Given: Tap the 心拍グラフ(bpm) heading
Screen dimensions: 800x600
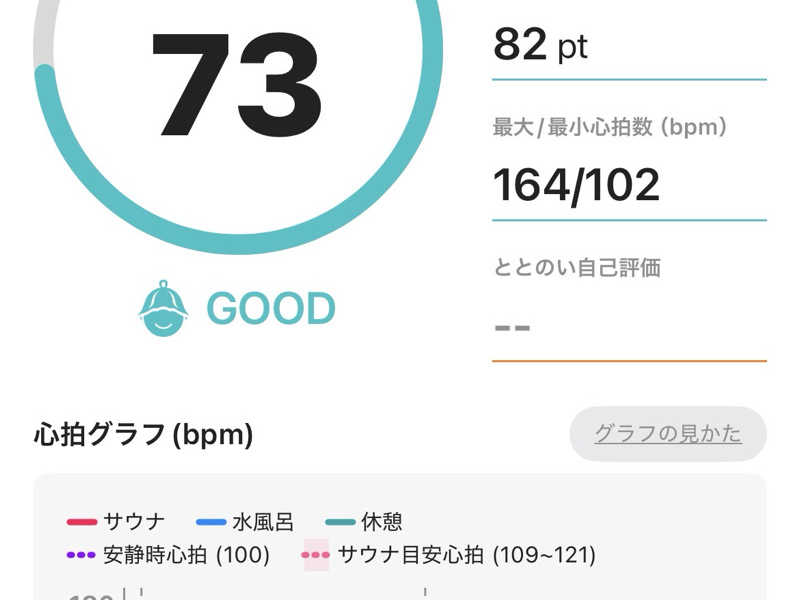Looking at the screenshot, I should tap(143, 435).
